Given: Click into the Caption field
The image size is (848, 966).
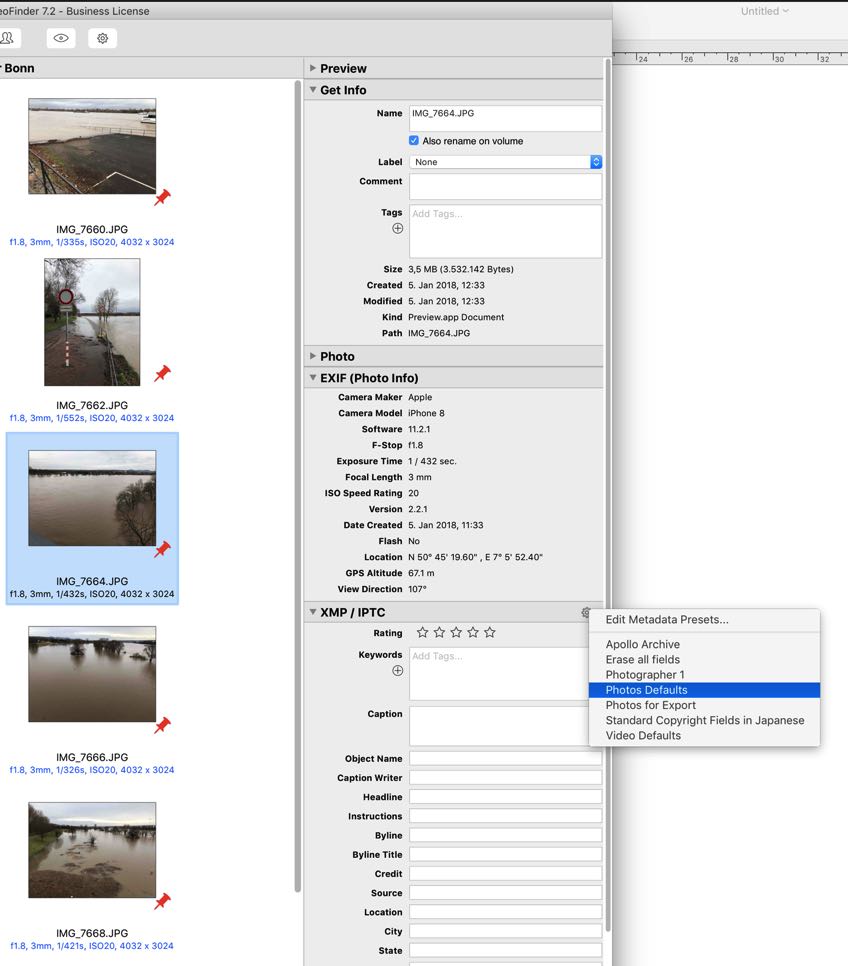Looking at the screenshot, I should point(499,726).
